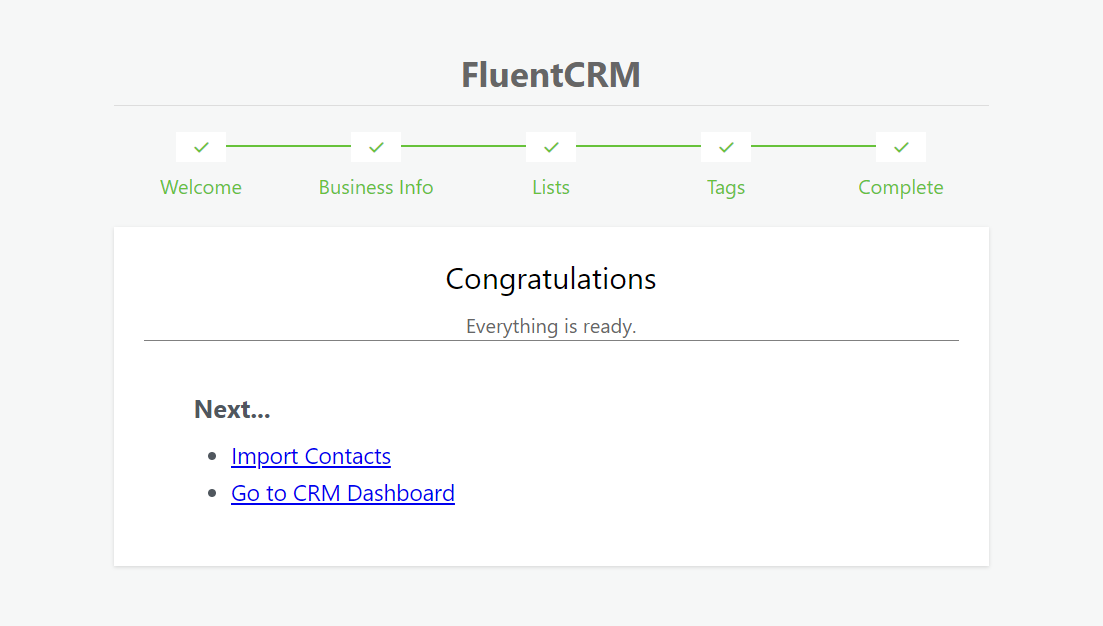Screen dimensions: 1103x626
Task: Click the checkmark icon above Welcome
Action: 200,146
